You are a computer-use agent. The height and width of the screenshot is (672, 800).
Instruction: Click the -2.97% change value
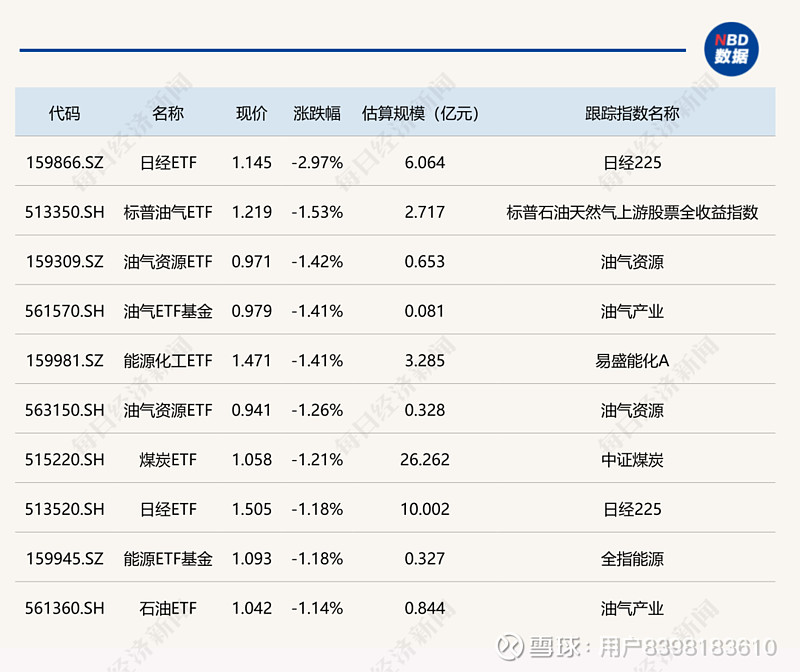click(x=317, y=162)
